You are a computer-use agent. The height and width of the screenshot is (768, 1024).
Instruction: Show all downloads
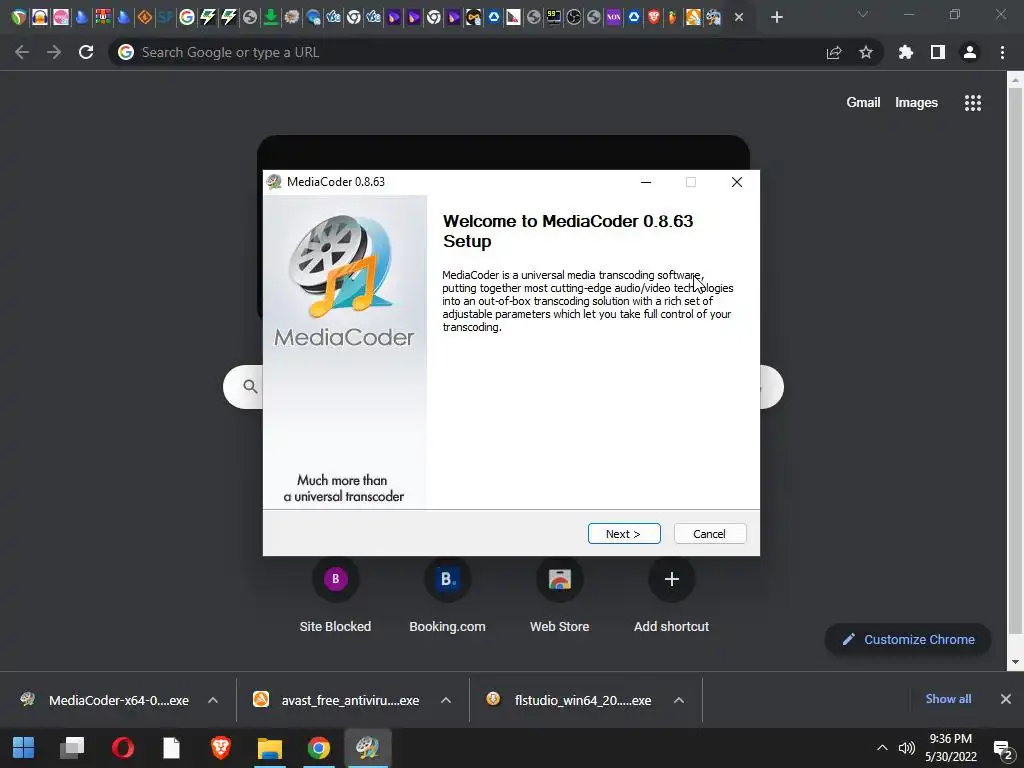[948, 699]
